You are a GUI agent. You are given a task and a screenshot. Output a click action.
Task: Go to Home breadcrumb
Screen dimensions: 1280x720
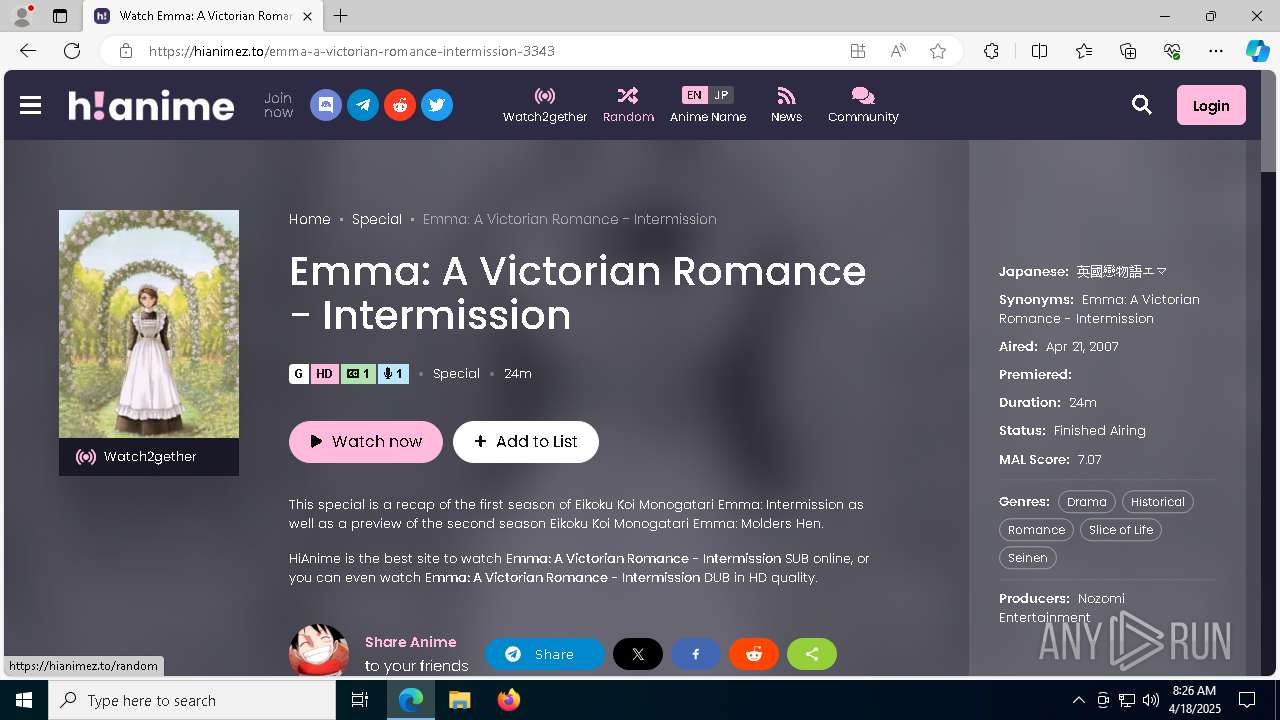(x=310, y=219)
